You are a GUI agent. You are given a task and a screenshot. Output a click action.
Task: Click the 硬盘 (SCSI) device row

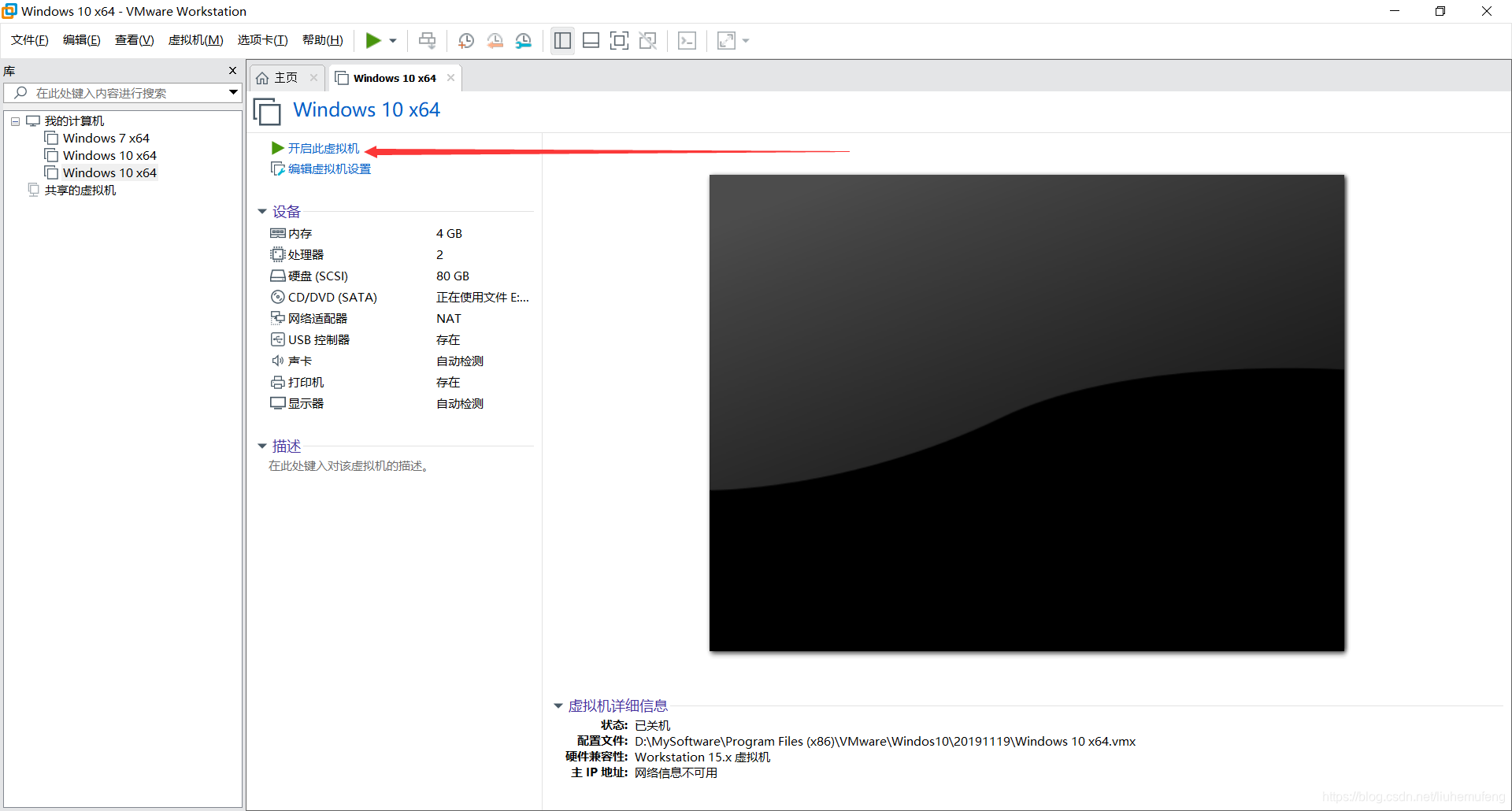pyautogui.click(x=401, y=276)
